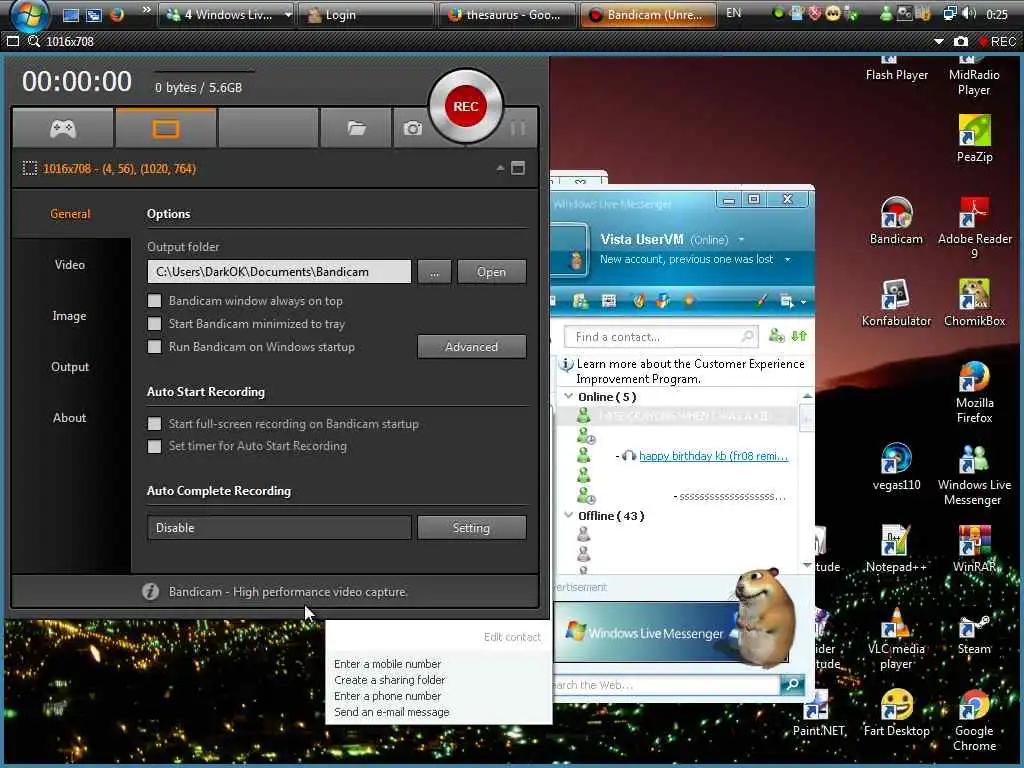Open the happy birthday kb song link
Image resolution: width=1024 pixels, height=768 pixels.
pos(713,456)
